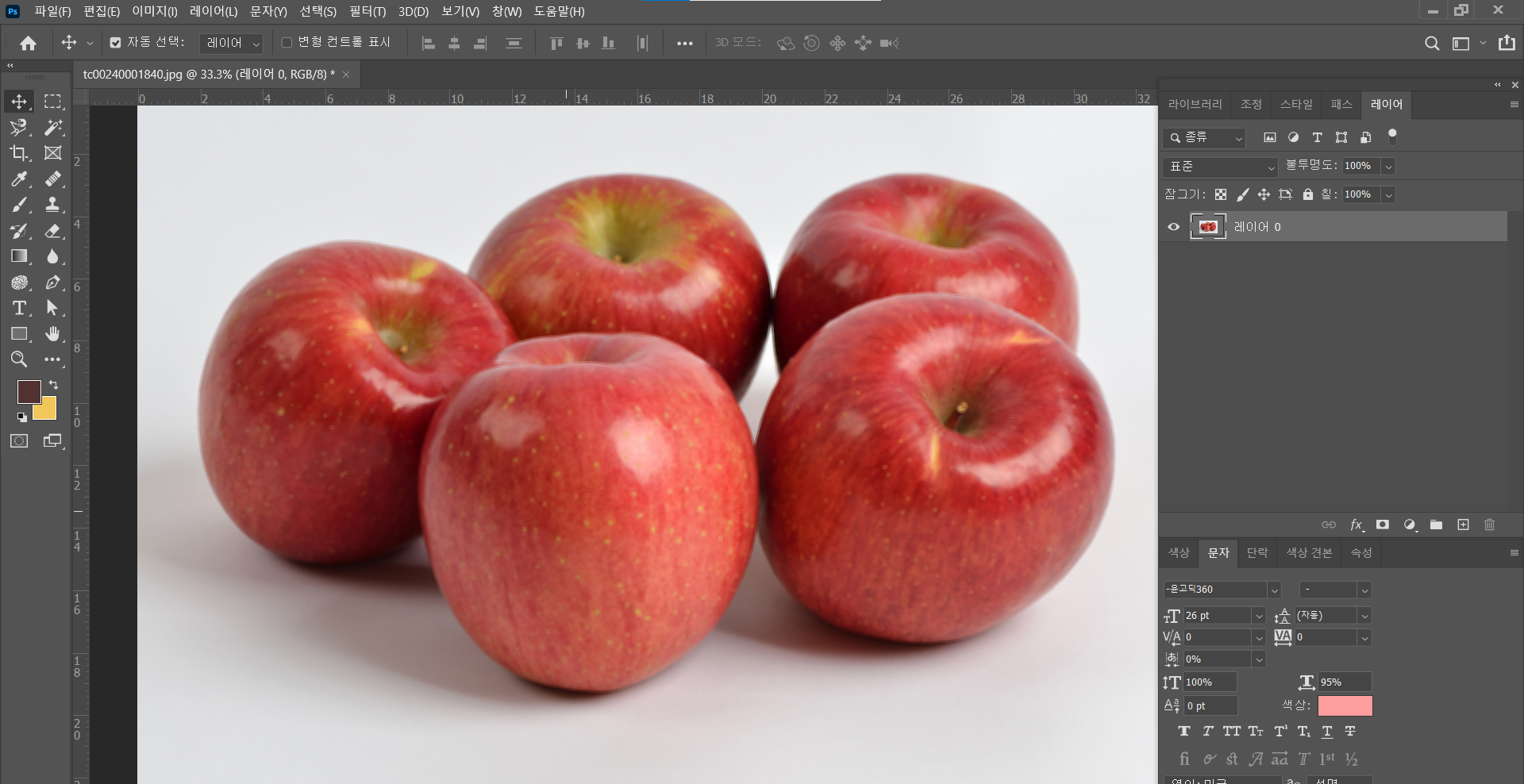
Task: Select the Clone Stamp tool
Action: [52, 205]
